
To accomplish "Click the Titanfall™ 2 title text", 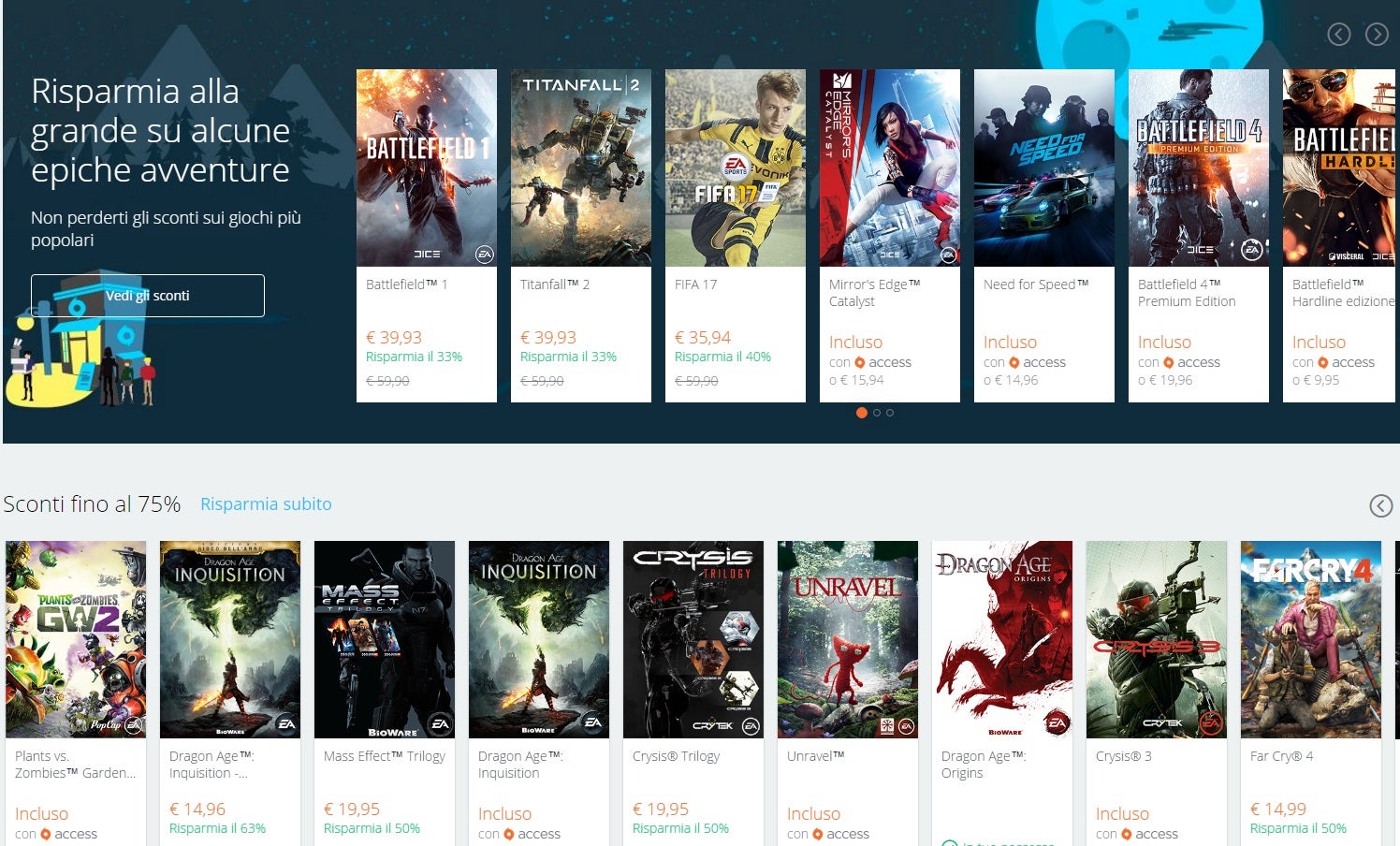I will click(555, 284).
